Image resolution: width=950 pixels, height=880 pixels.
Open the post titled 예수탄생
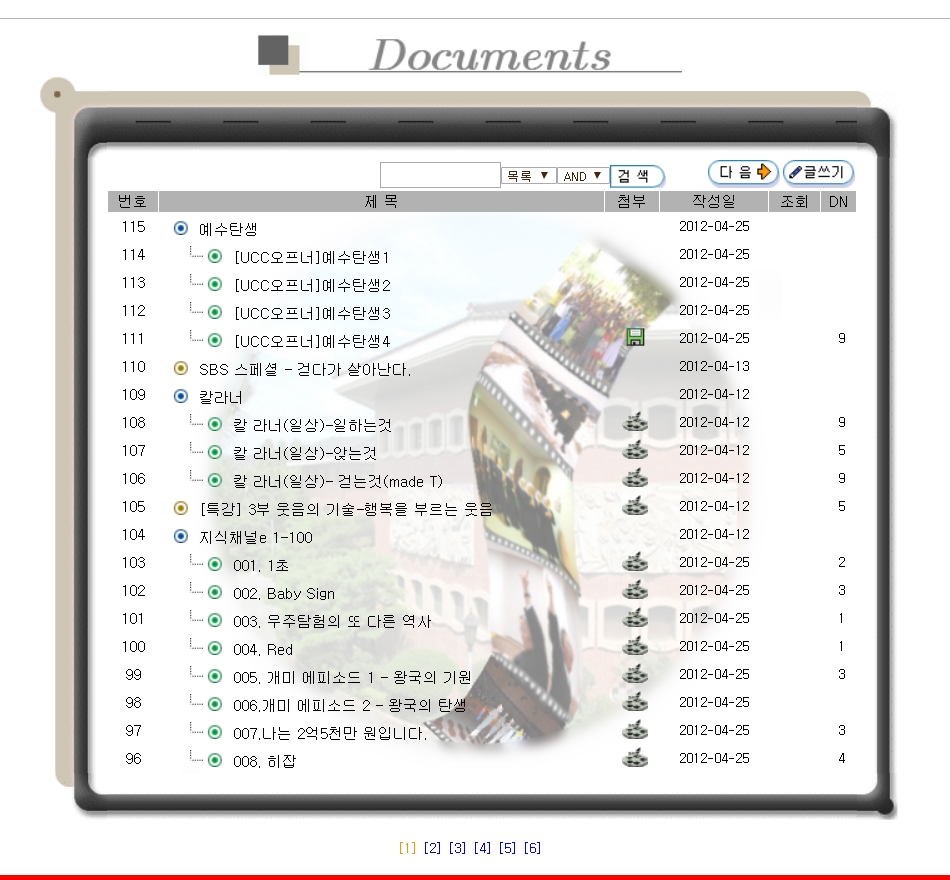click(x=228, y=229)
